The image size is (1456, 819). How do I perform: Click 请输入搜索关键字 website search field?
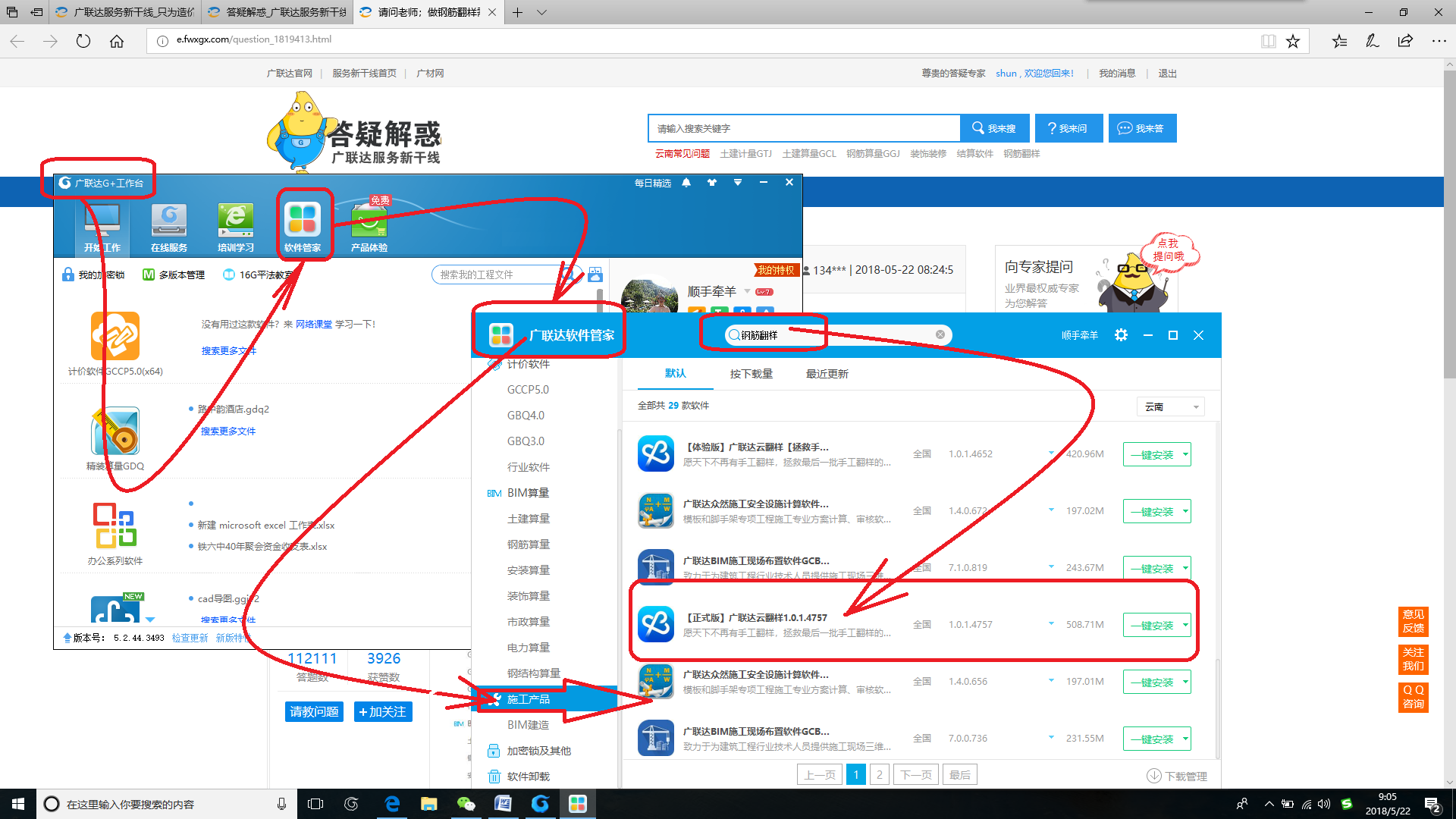coord(804,128)
